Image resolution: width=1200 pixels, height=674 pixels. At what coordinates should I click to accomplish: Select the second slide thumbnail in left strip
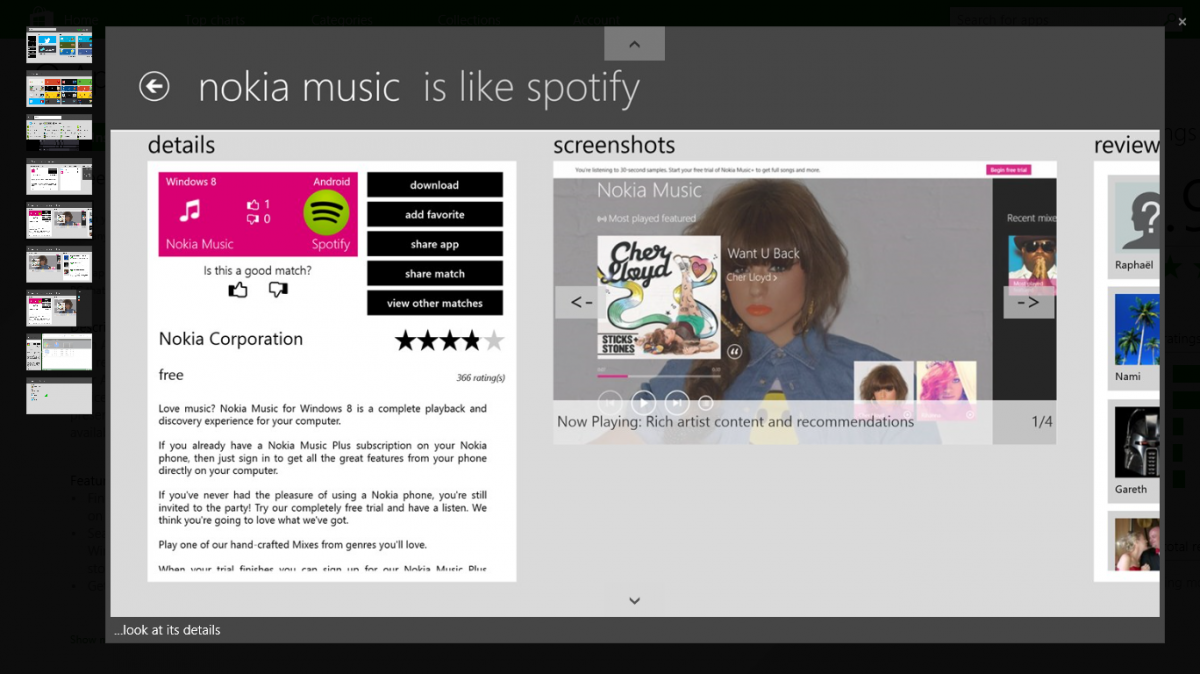(59, 89)
